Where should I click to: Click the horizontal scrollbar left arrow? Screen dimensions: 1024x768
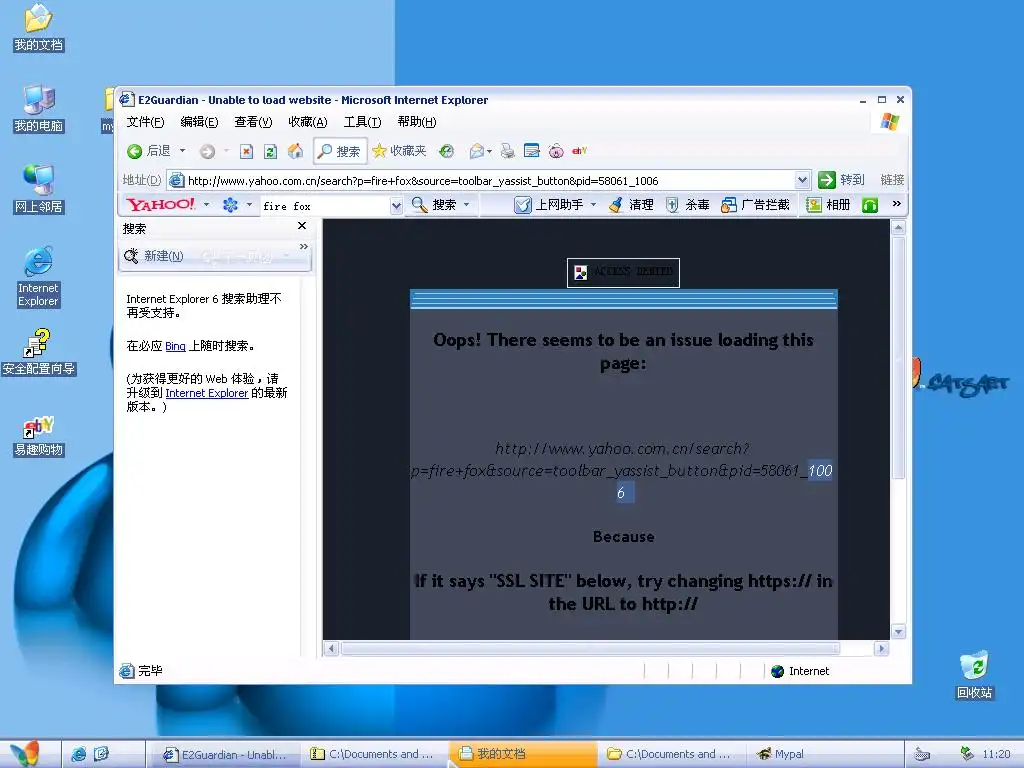pyautogui.click(x=331, y=648)
